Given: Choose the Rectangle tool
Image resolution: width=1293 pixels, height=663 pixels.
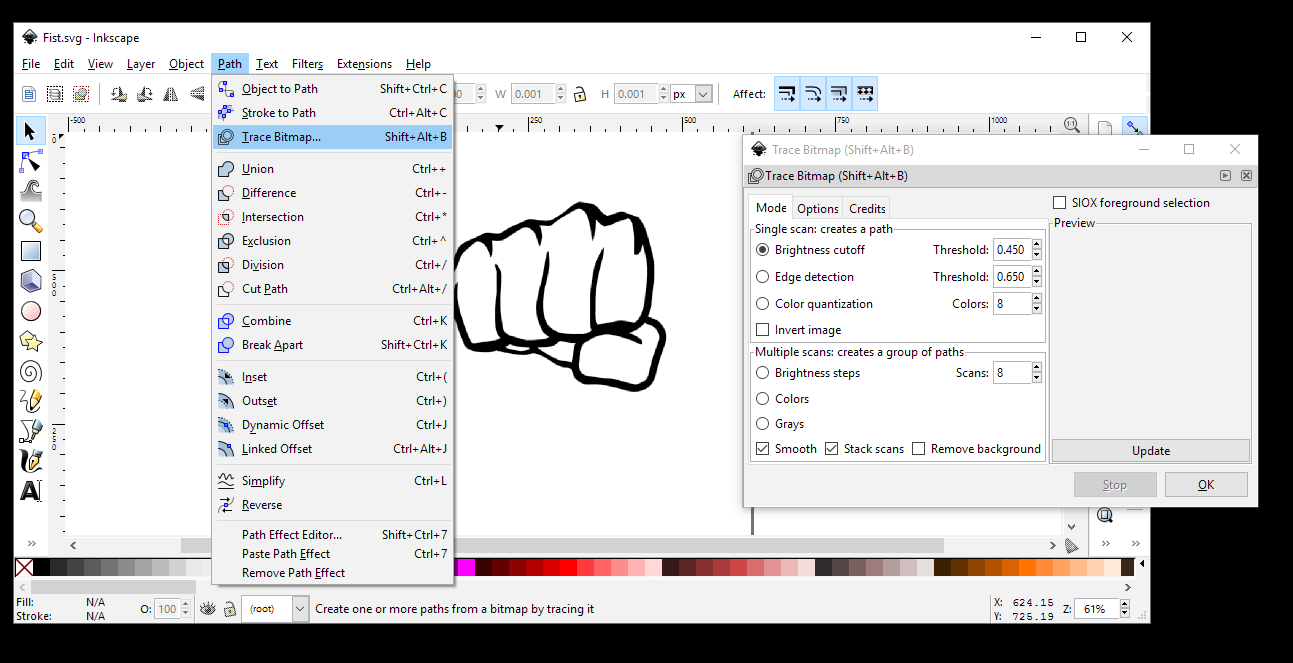Looking at the screenshot, I should 30,250.
